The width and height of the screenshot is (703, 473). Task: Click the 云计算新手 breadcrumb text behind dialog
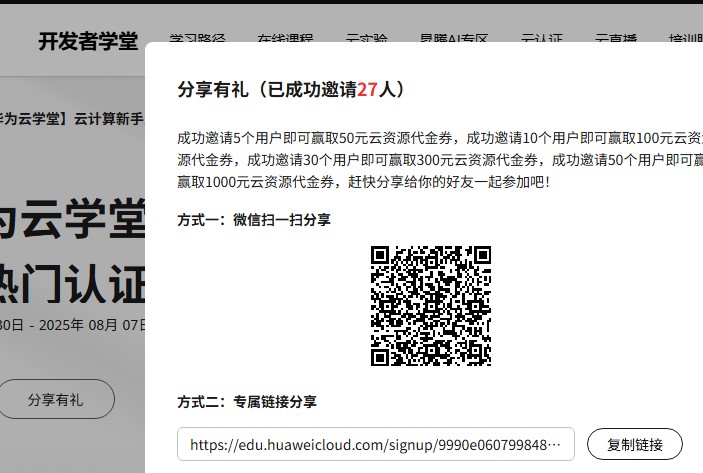pos(108,119)
